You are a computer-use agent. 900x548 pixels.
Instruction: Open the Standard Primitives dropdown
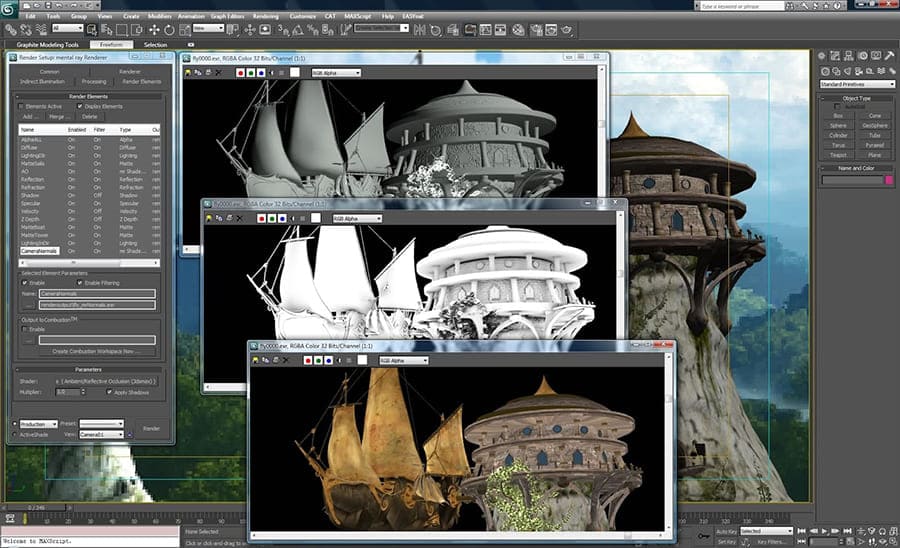(855, 84)
